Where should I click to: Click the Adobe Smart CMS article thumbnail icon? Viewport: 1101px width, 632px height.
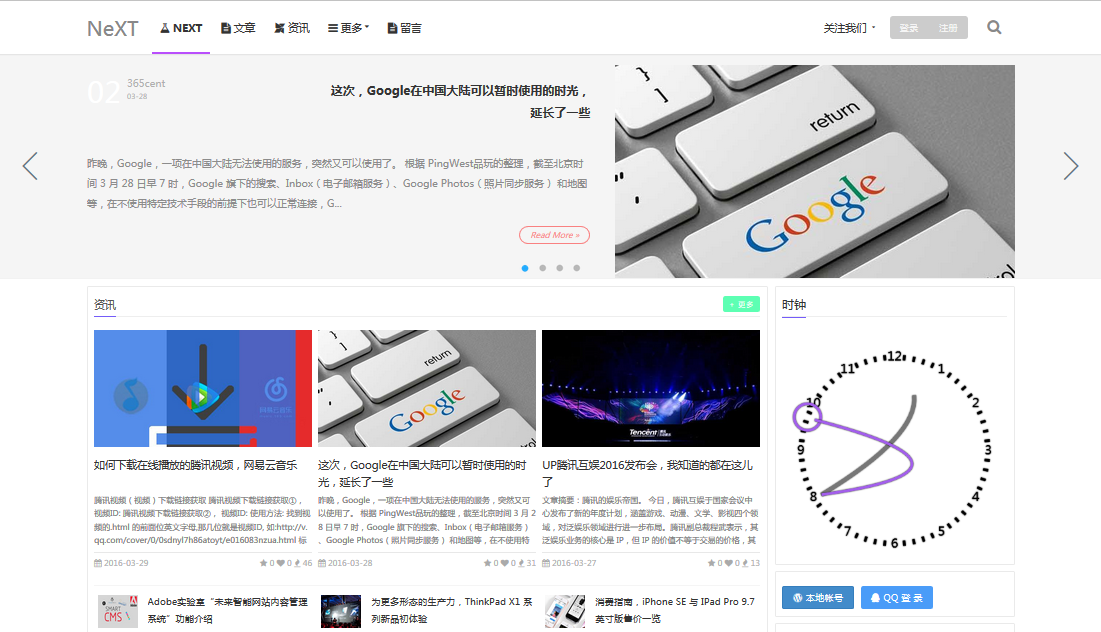point(117,611)
